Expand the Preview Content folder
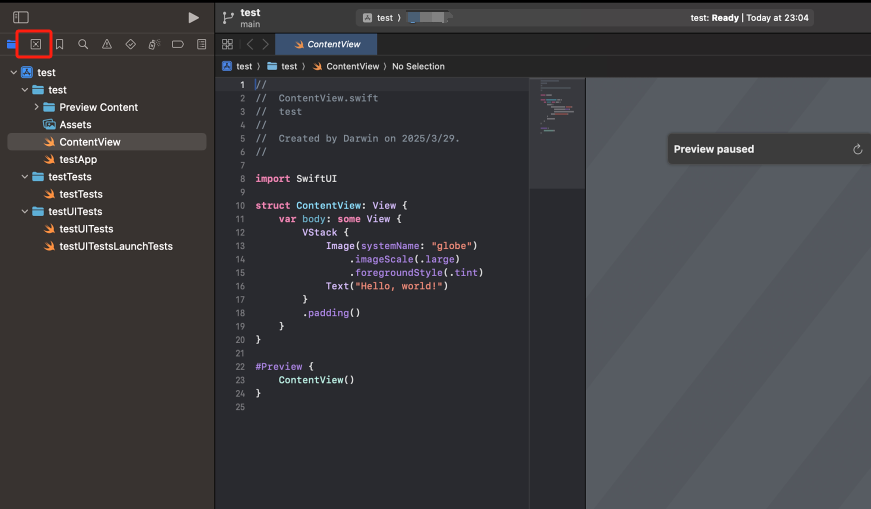 coord(36,107)
